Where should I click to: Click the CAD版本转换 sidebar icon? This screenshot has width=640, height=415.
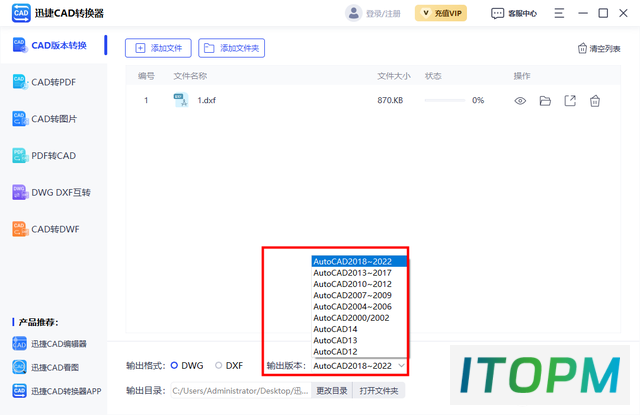click(x=20, y=45)
